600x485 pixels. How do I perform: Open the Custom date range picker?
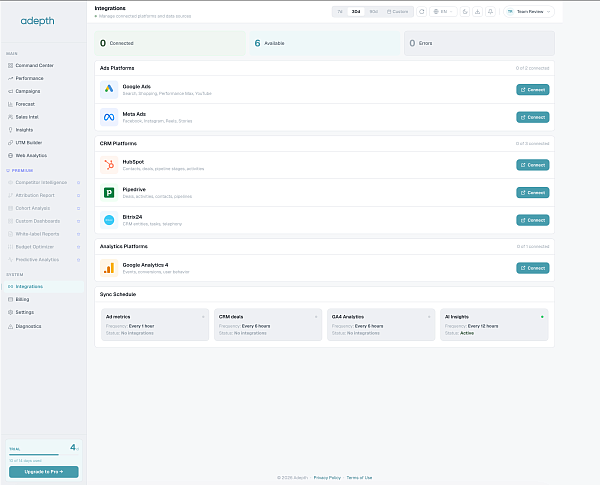point(398,12)
